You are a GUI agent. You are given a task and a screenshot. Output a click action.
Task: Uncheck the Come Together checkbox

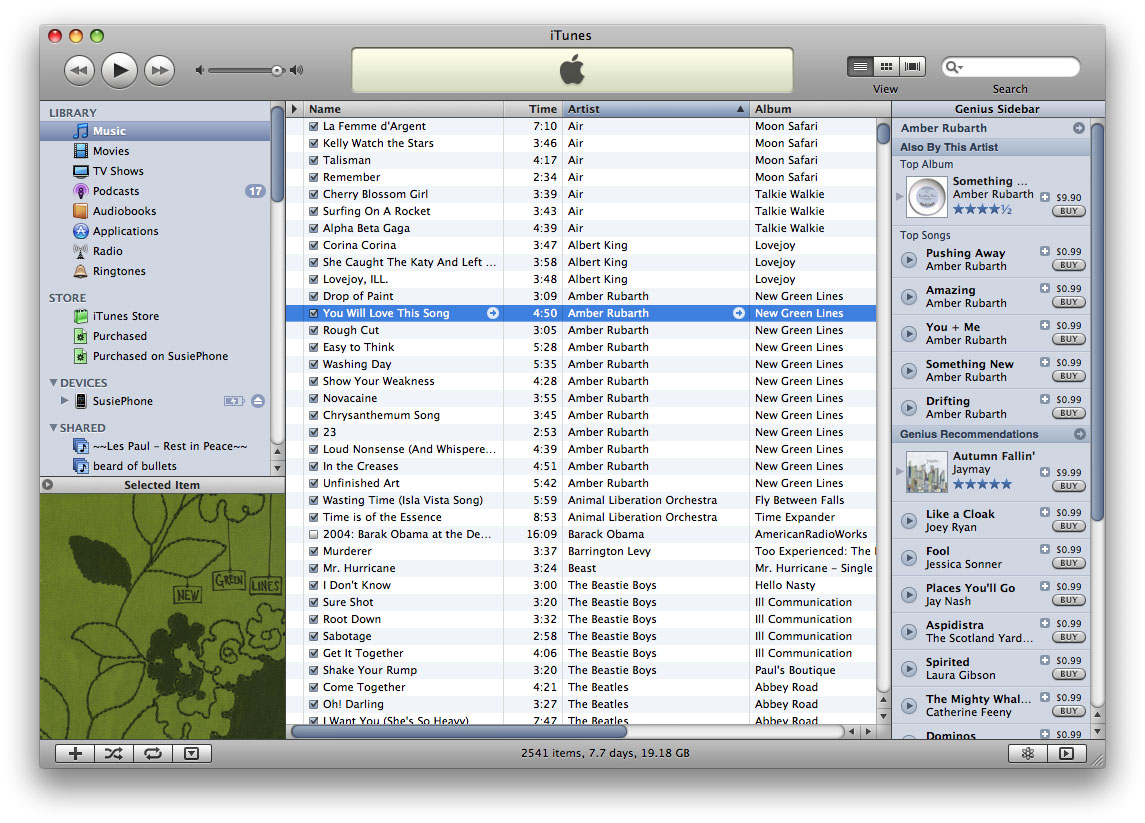(x=313, y=687)
